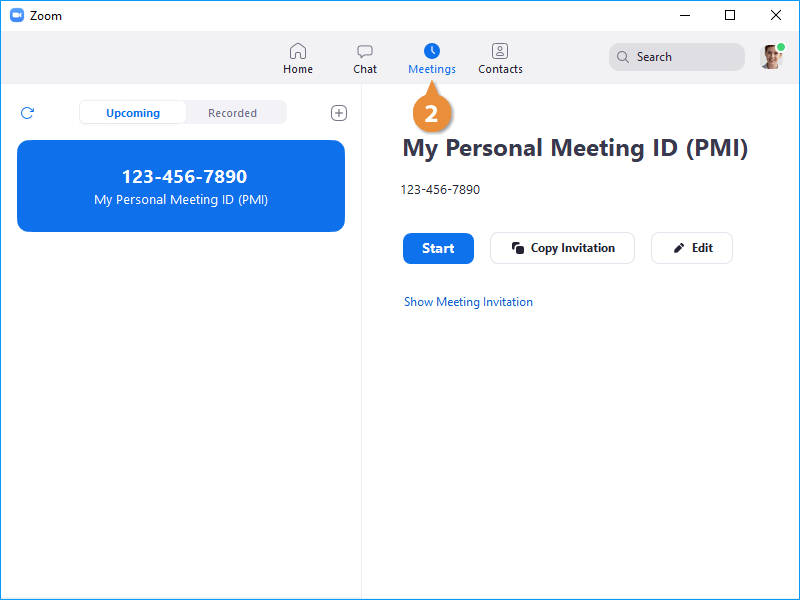This screenshot has width=800, height=600.
Task: Switch to the Upcoming tab
Action: (133, 113)
